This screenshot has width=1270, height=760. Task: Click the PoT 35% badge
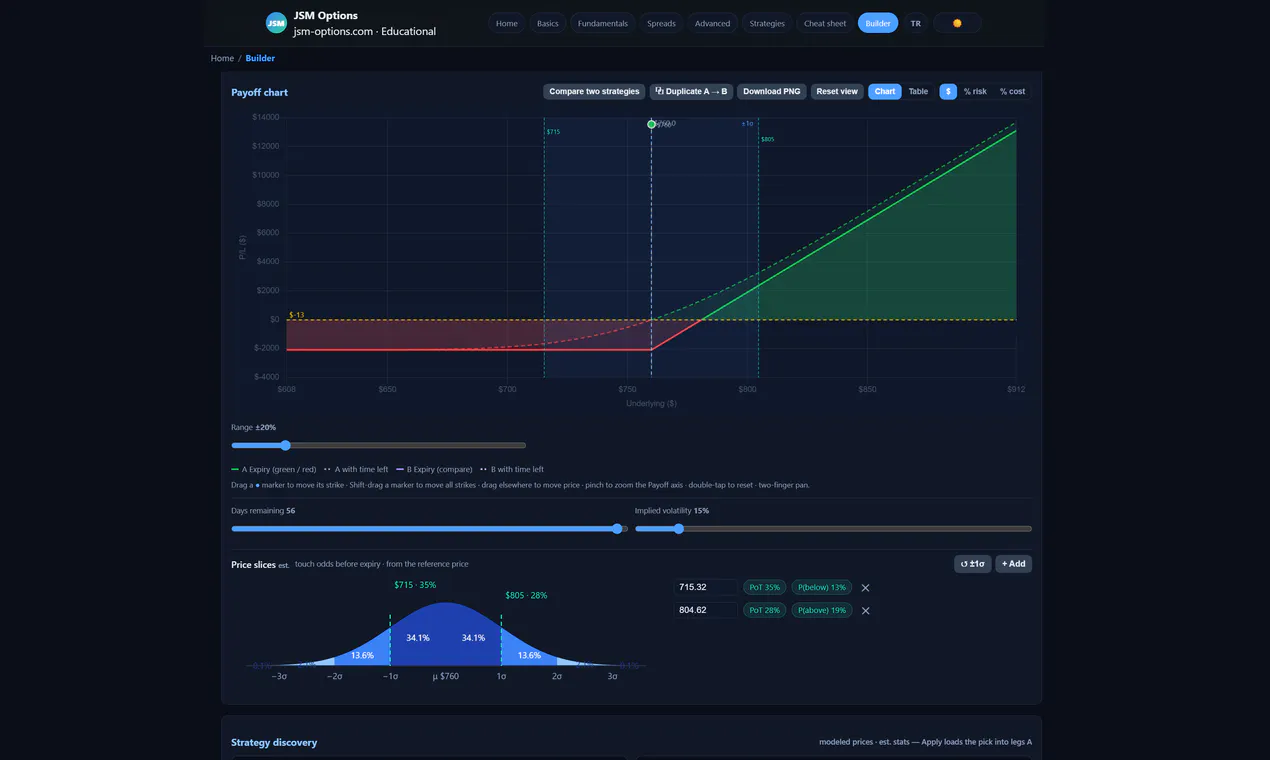(764, 588)
